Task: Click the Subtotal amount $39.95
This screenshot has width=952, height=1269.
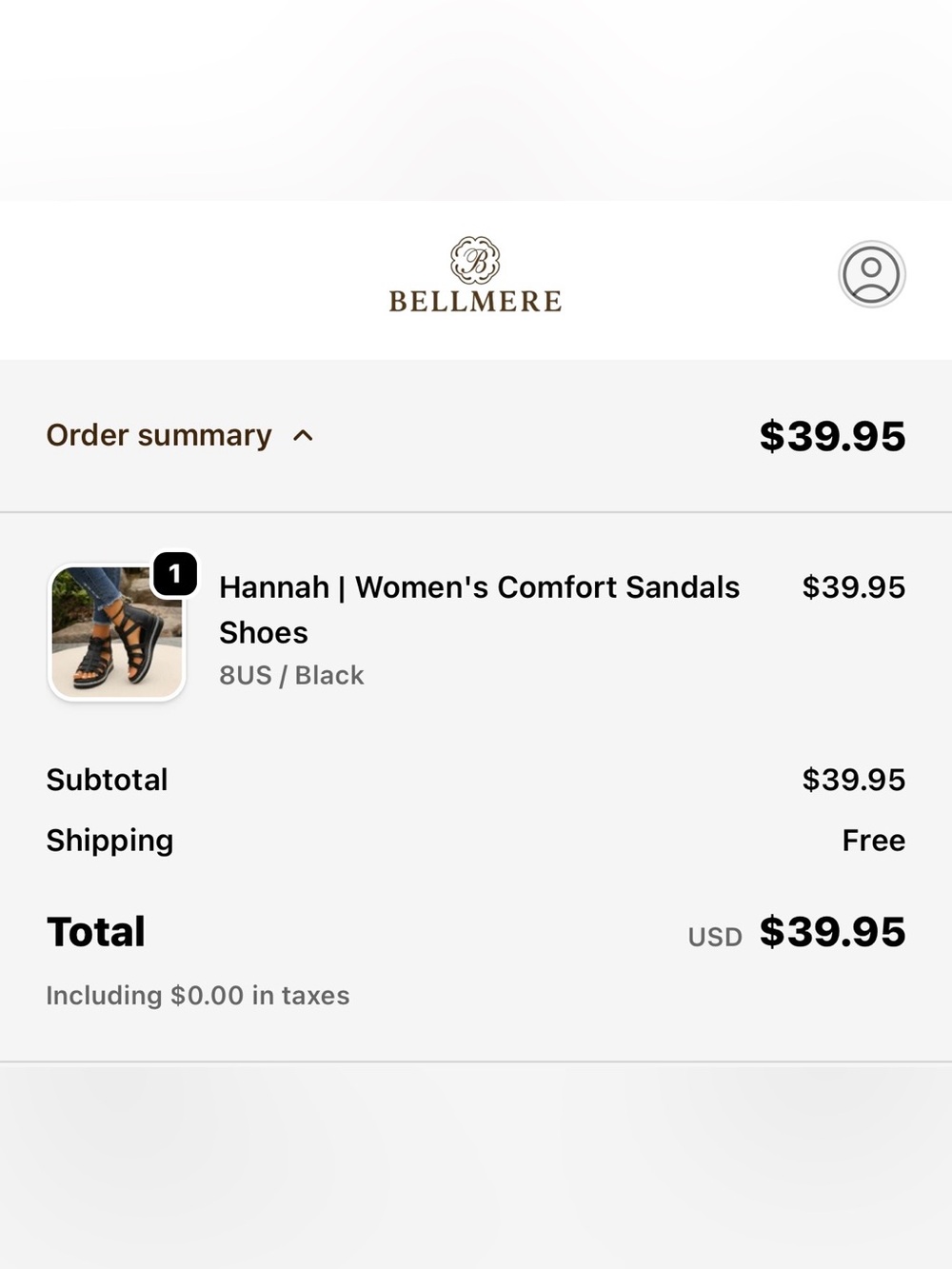Action: pyautogui.click(x=853, y=780)
